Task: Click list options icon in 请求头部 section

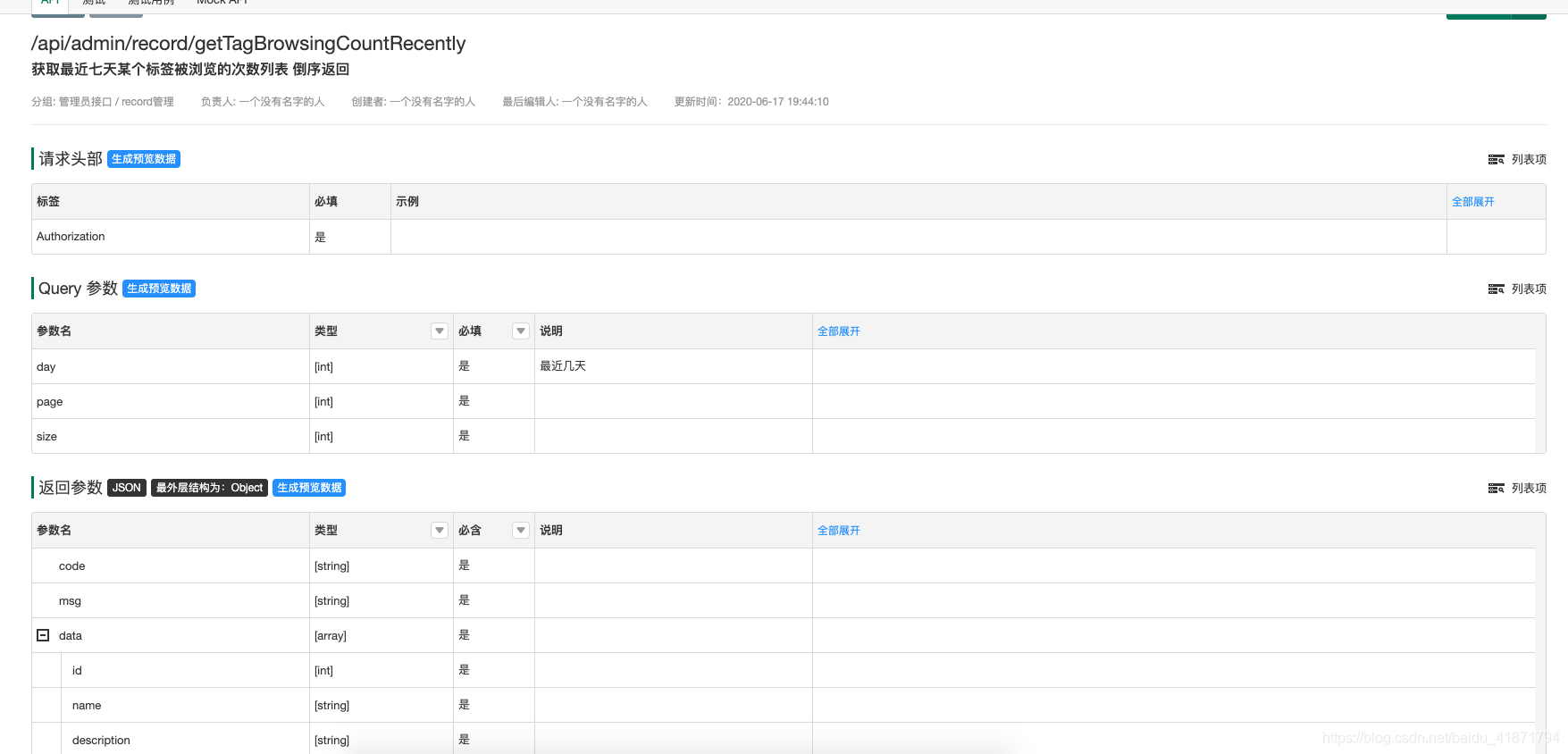Action: click(x=1496, y=160)
